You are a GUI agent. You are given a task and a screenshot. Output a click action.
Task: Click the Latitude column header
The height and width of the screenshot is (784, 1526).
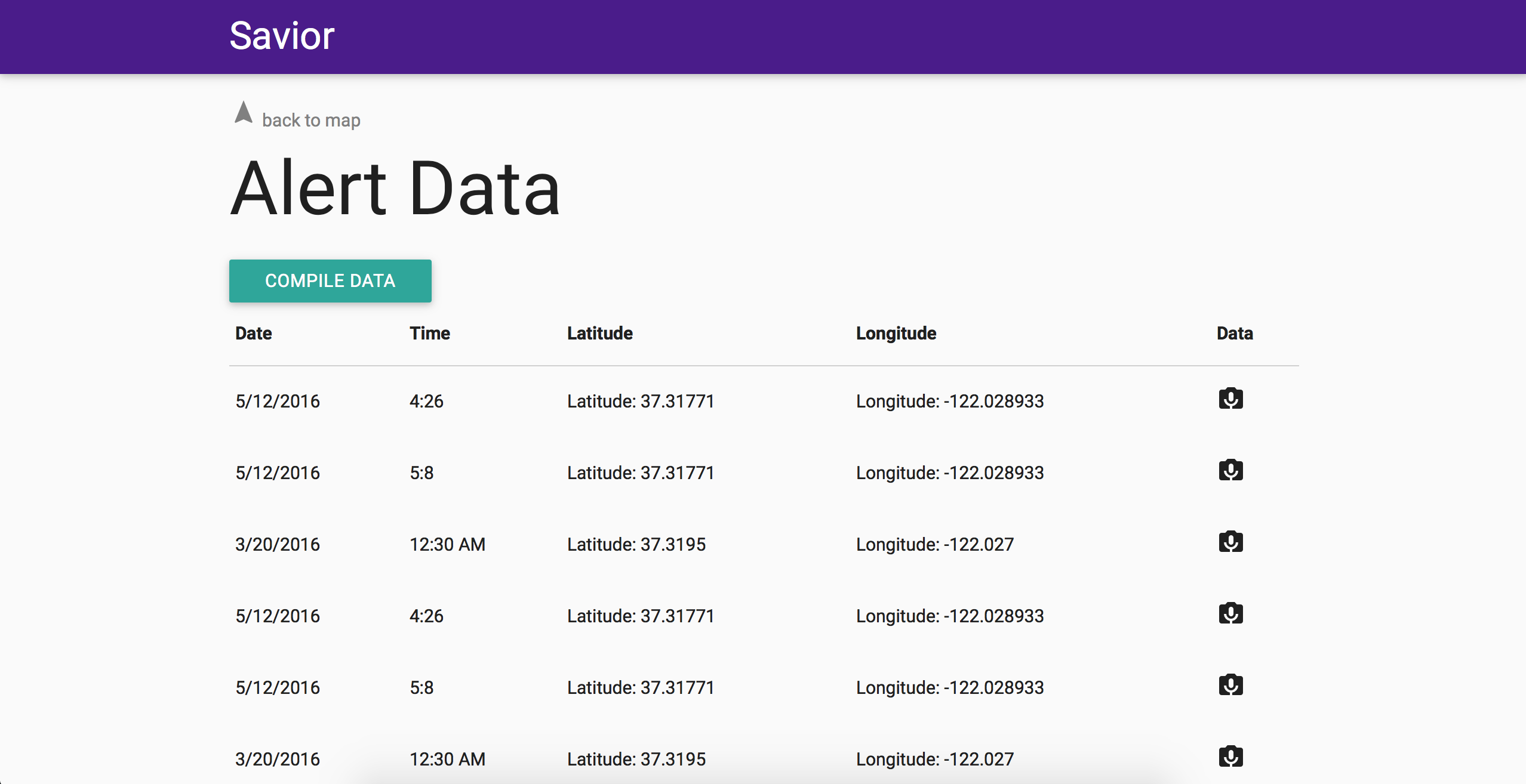click(600, 333)
